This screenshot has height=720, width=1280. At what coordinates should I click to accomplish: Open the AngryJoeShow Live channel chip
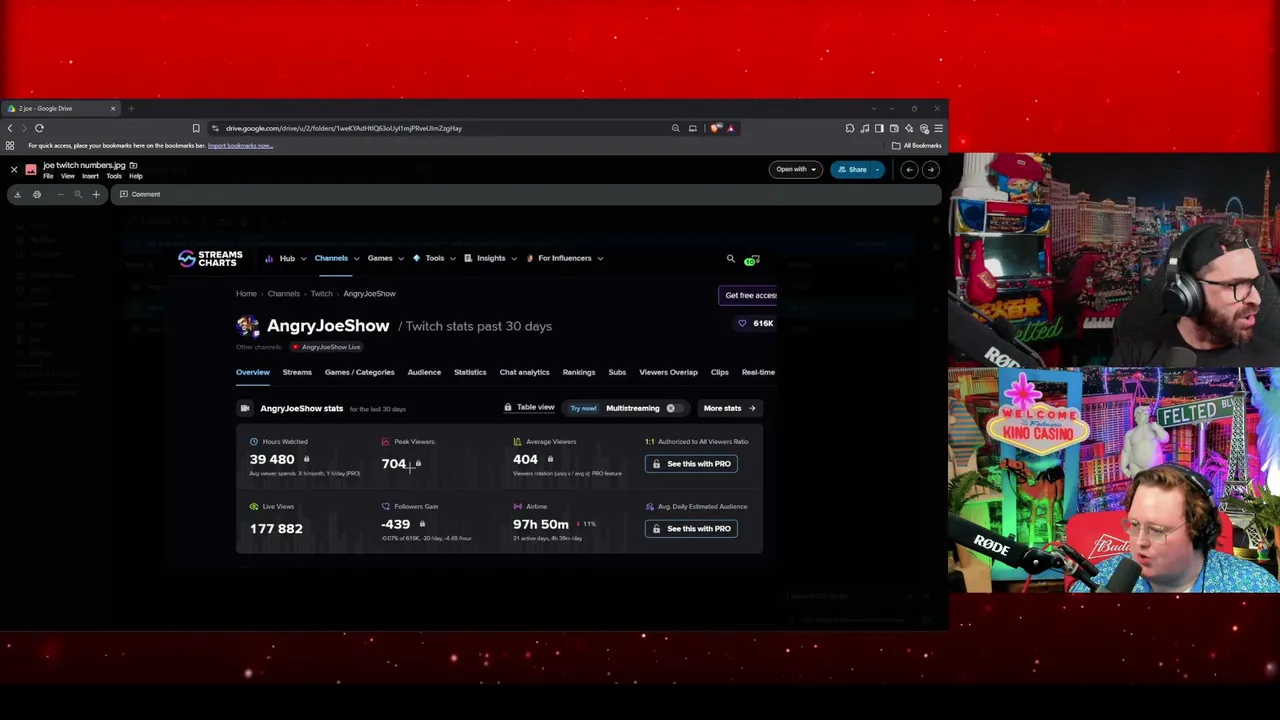pyautogui.click(x=326, y=347)
